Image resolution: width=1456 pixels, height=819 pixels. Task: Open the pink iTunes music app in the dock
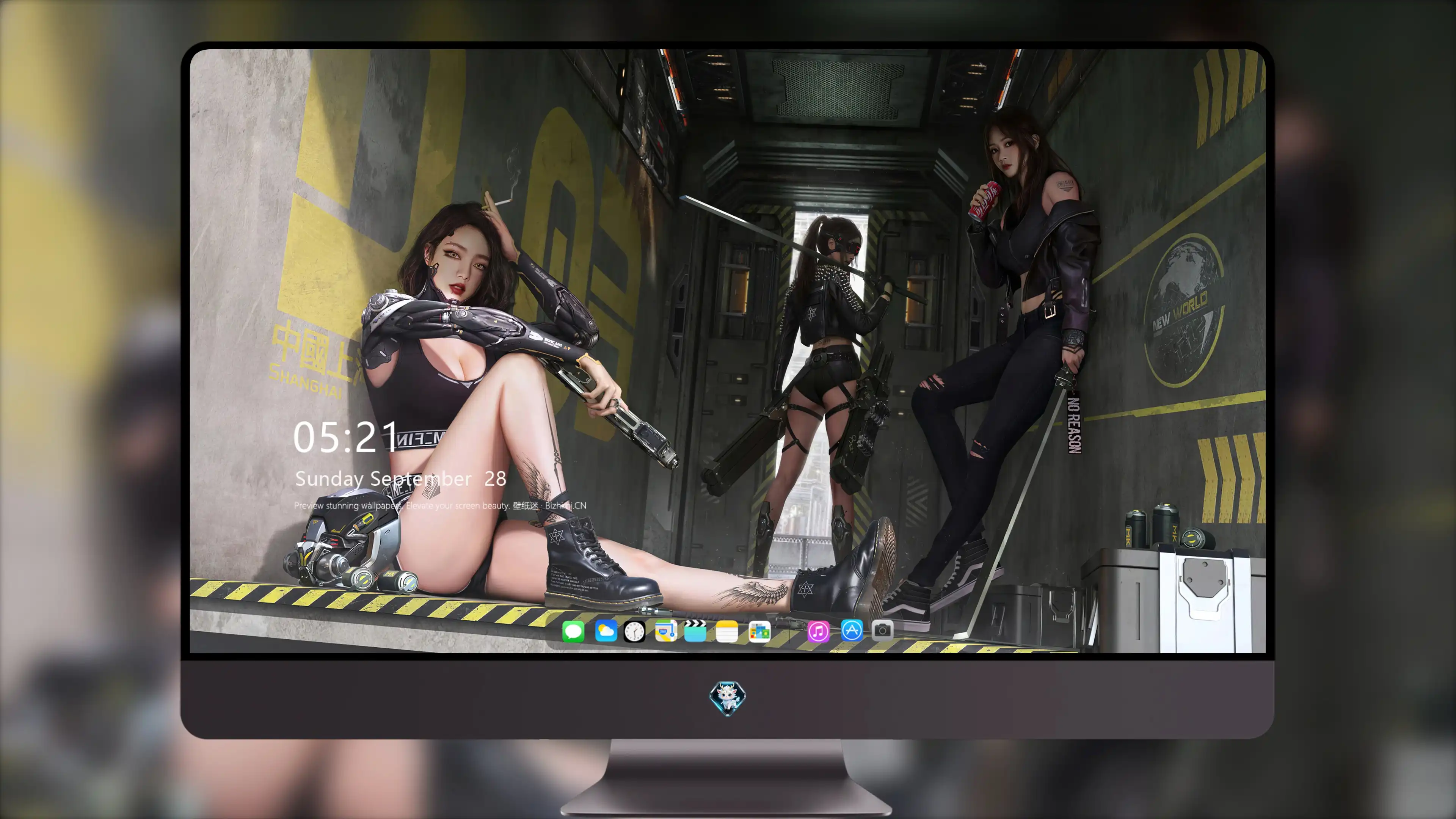[x=819, y=631]
